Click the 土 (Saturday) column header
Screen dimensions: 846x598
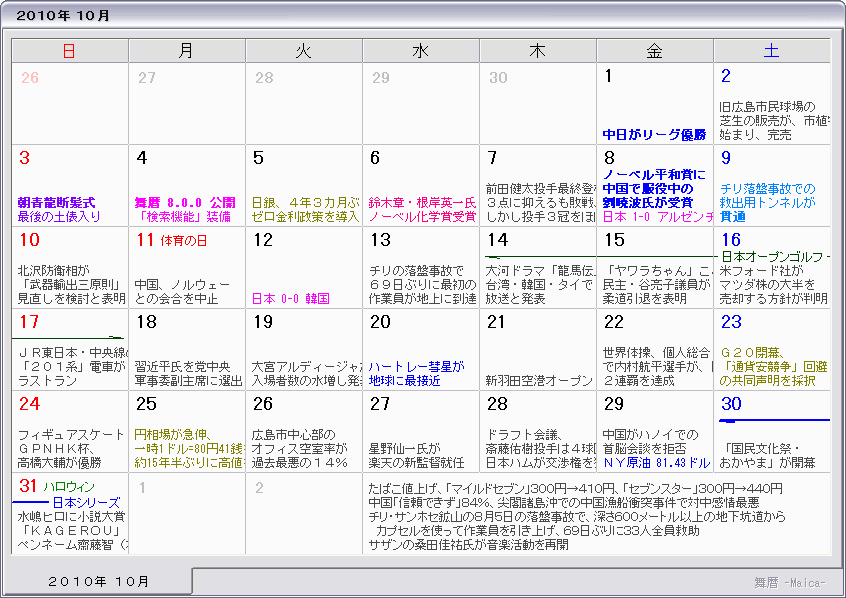[771, 51]
